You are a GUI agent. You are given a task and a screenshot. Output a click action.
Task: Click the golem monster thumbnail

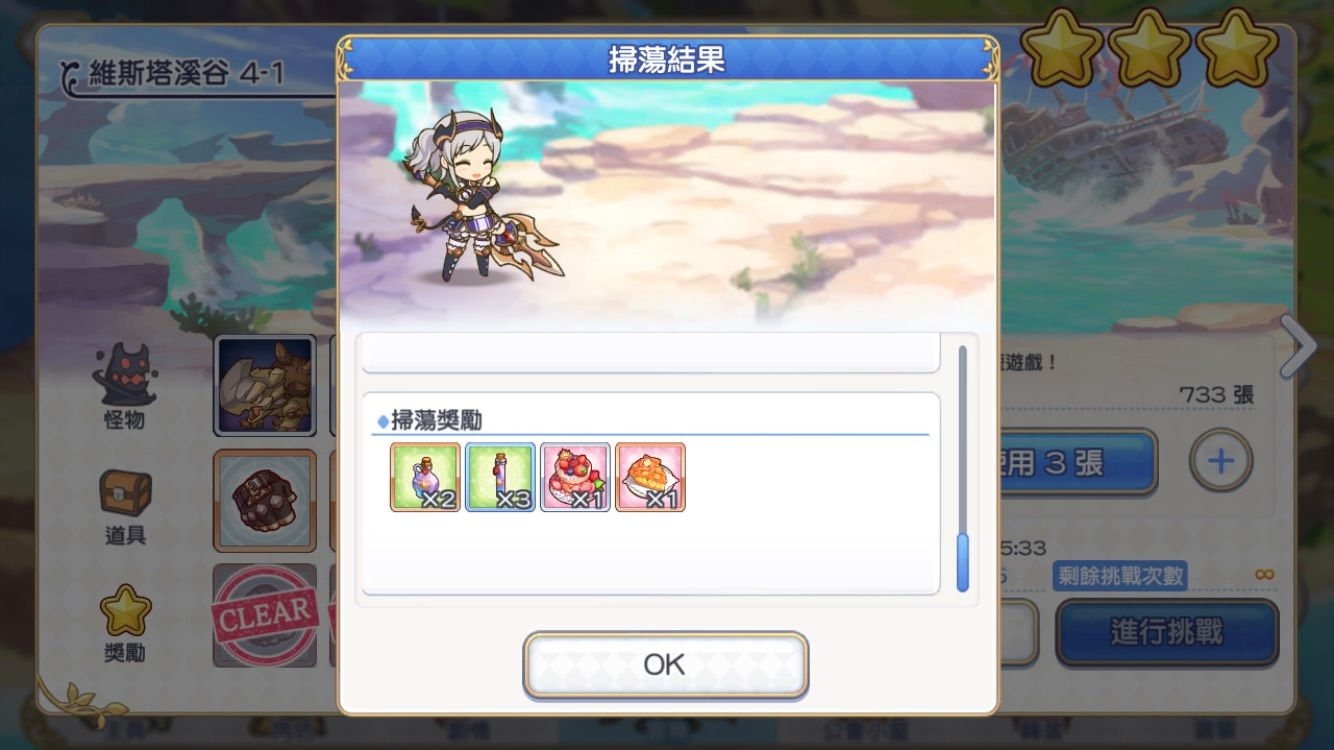pos(265,385)
